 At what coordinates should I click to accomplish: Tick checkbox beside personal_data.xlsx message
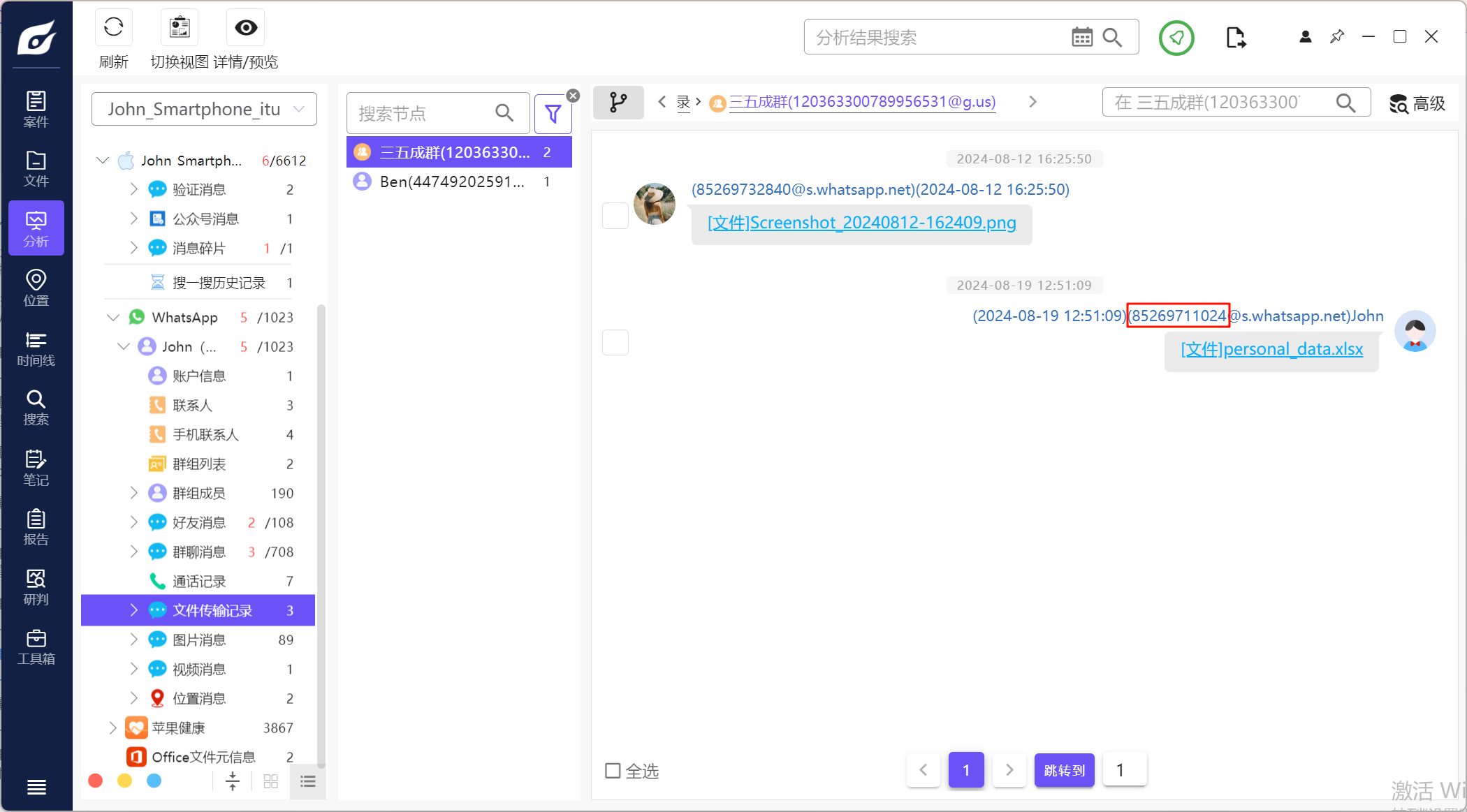click(x=615, y=343)
